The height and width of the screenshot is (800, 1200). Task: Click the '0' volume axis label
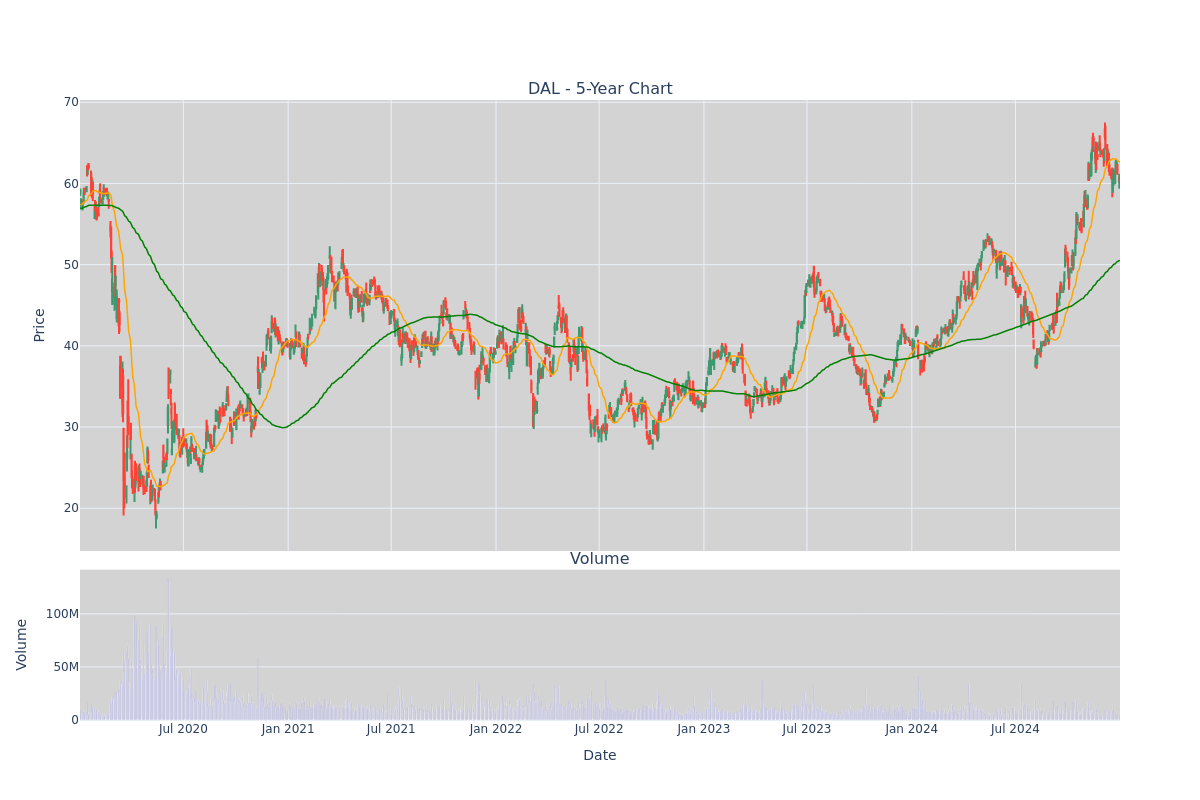coord(75,720)
